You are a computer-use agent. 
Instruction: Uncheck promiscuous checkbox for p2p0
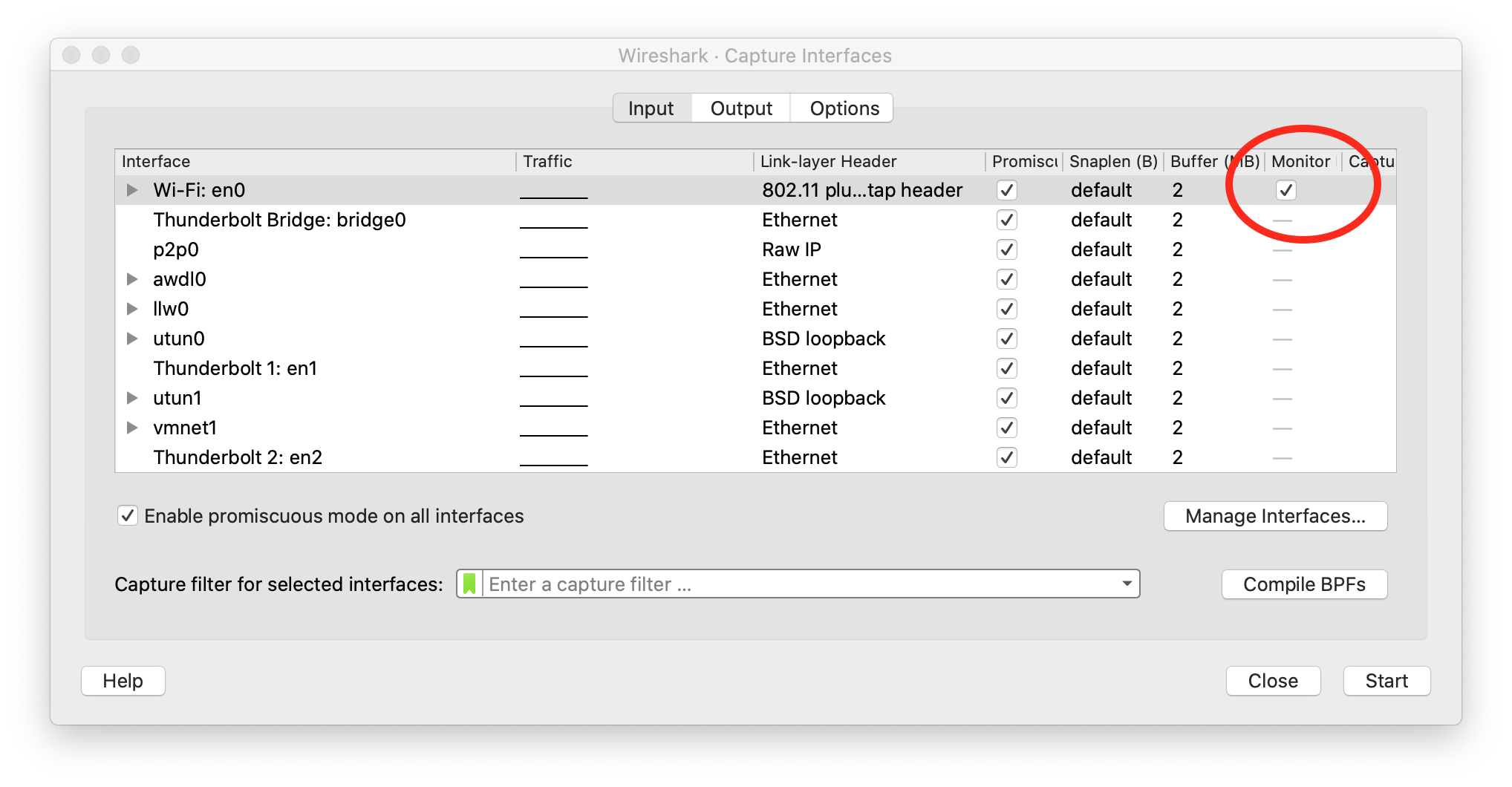1006,249
